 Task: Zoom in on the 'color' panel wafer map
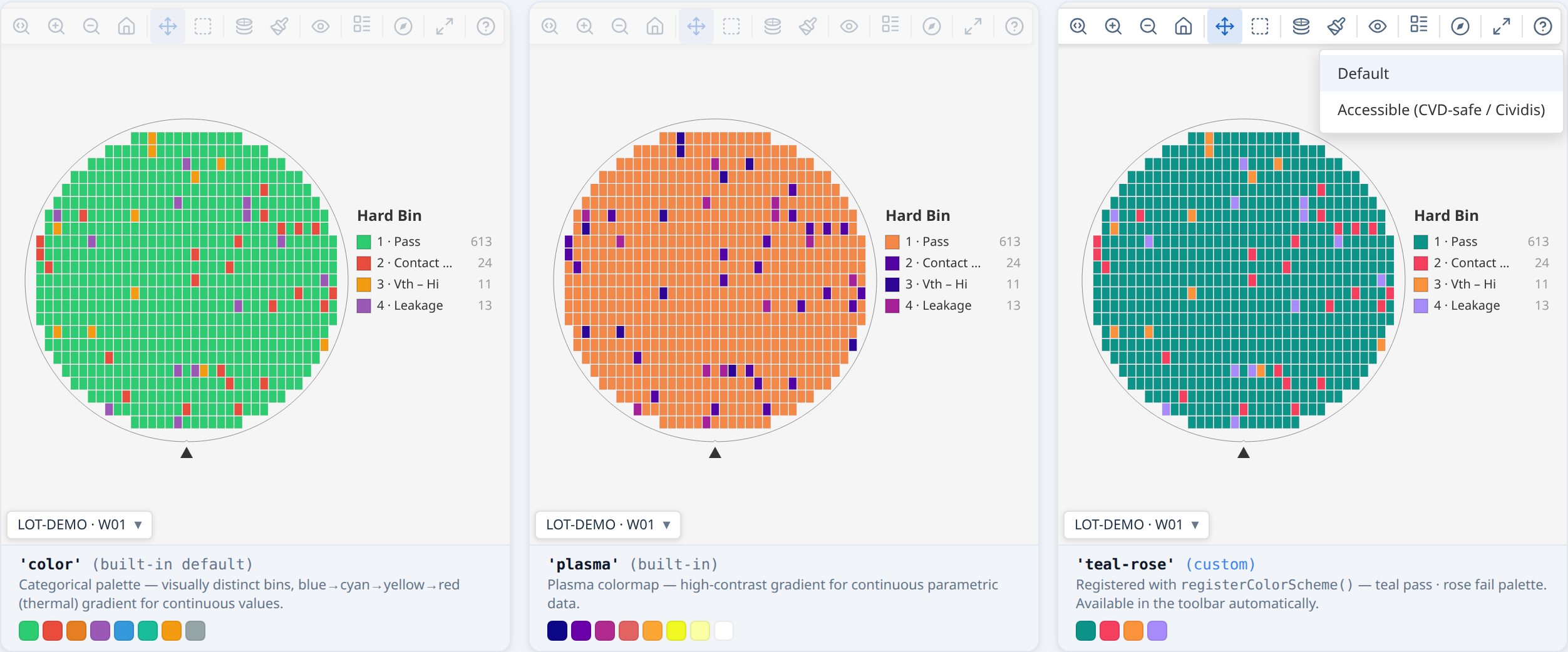56,26
